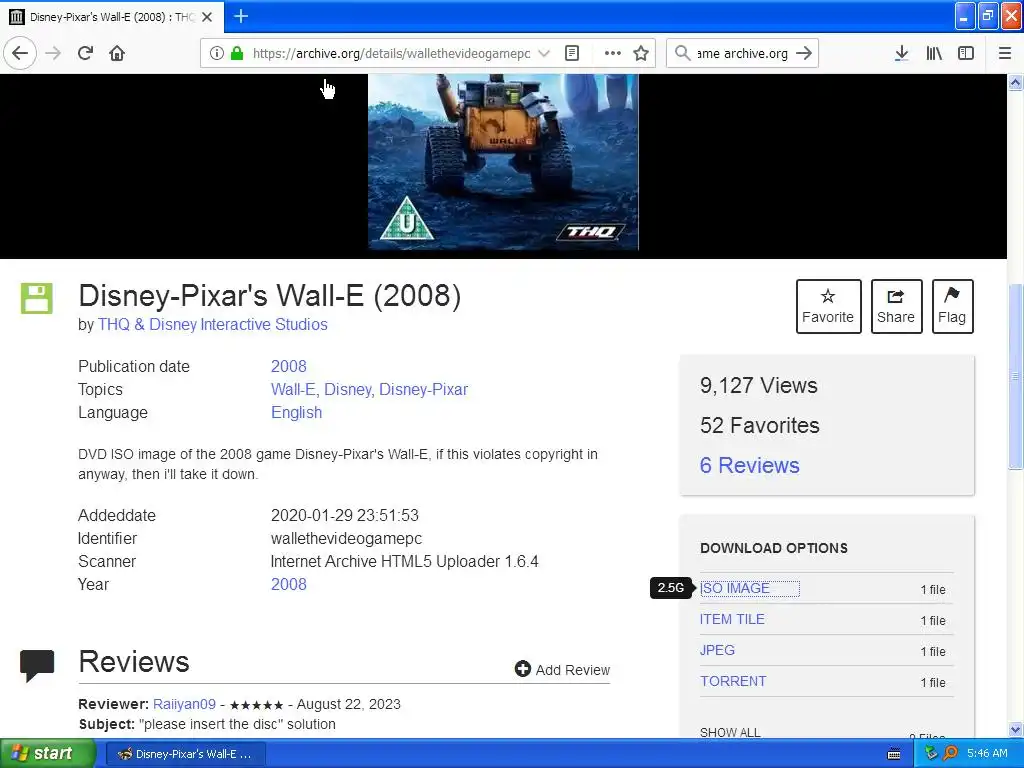
Task: Flag this item
Action: pos(952,306)
